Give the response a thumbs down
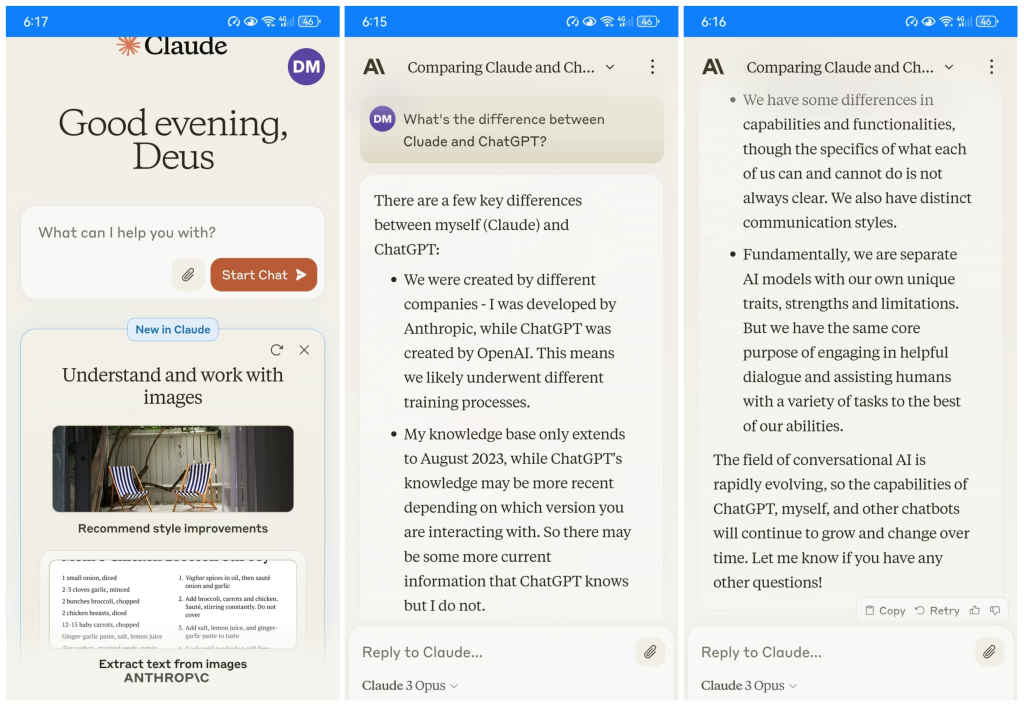1024x706 pixels. (994, 610)
